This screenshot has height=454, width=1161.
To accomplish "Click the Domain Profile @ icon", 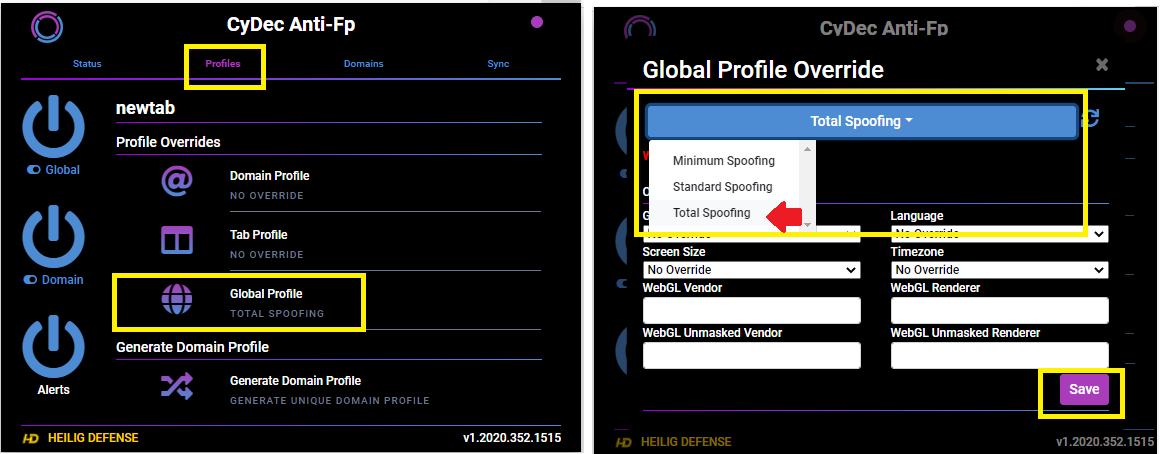I will (177, 181).
